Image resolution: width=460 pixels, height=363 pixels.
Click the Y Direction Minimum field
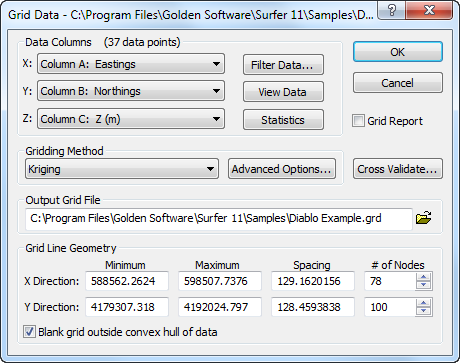(127, 307)
